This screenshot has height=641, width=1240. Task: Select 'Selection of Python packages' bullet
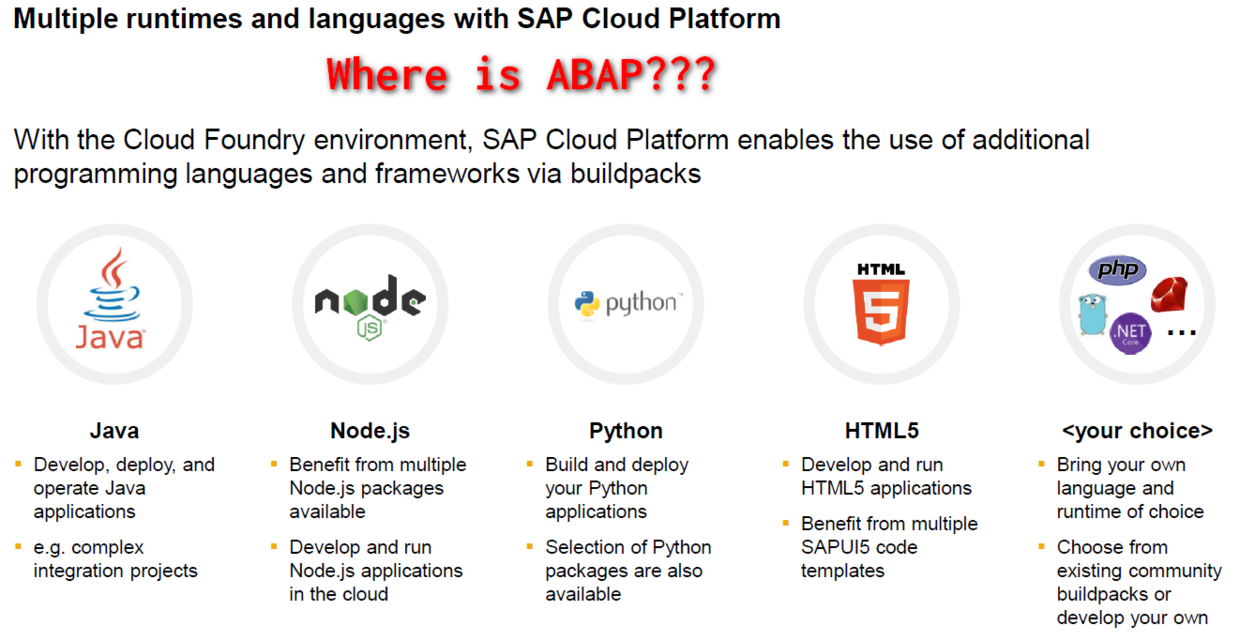click(628, 570)
